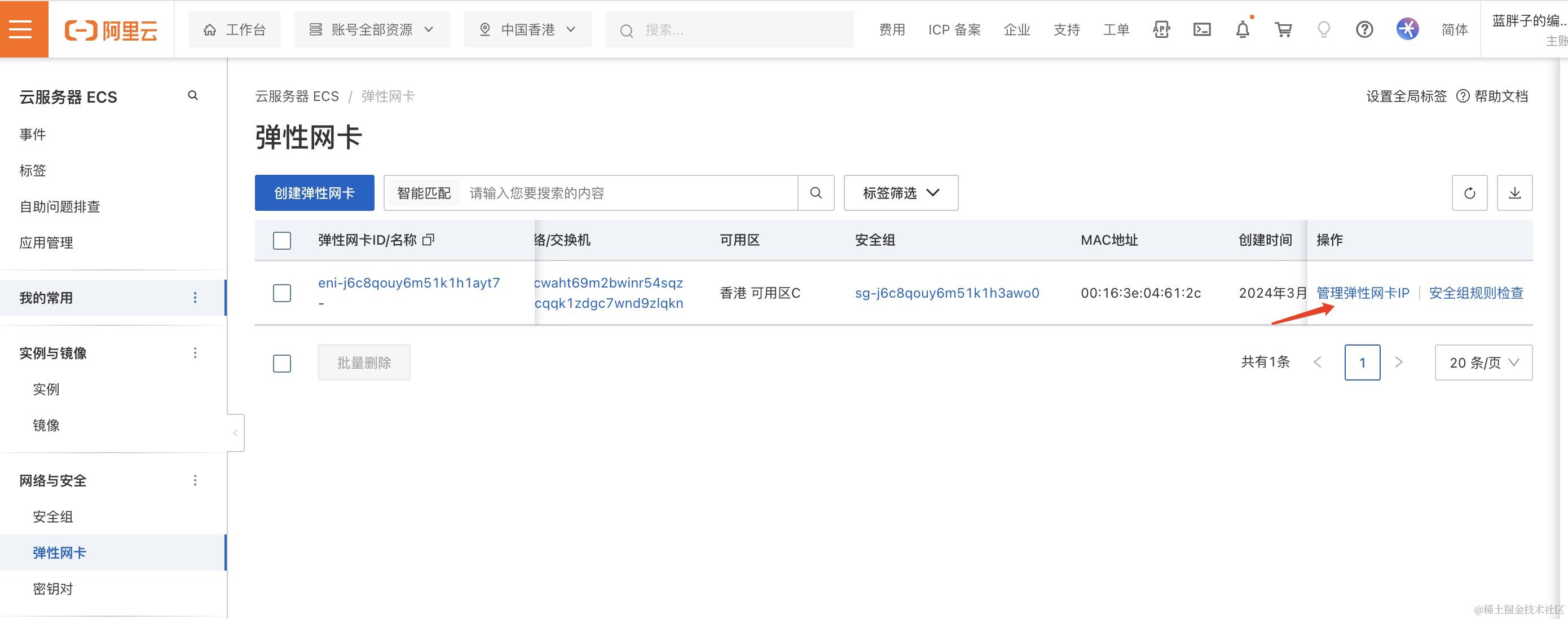
Task: Click the 创建弹性网卡 button
Action: [x=314, y=193]
